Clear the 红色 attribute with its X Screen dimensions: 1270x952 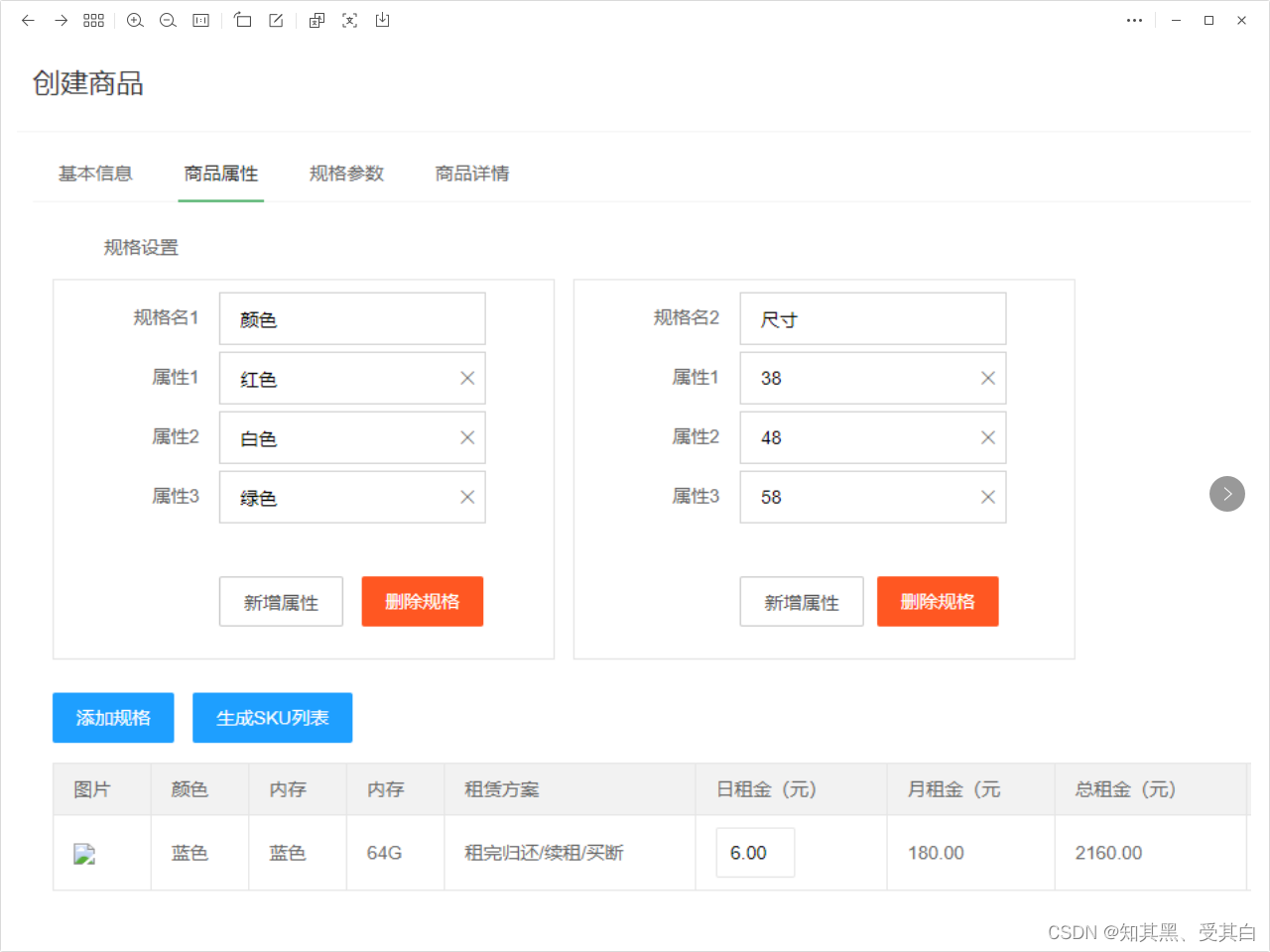(x=467, y=378)
